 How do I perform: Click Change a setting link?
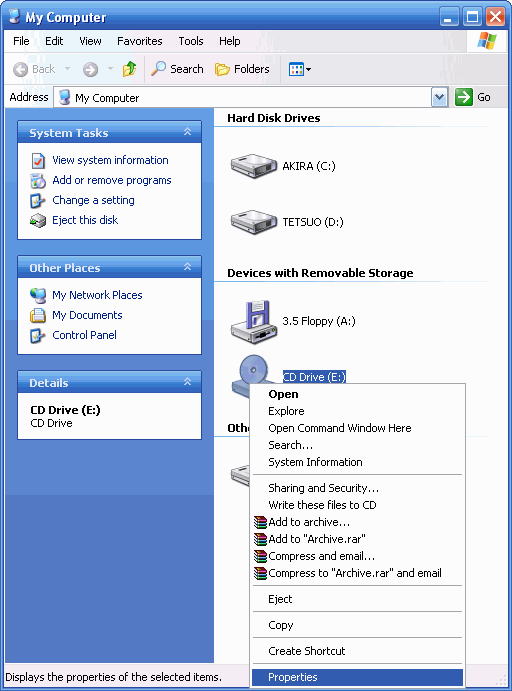(x=93, y=200)
